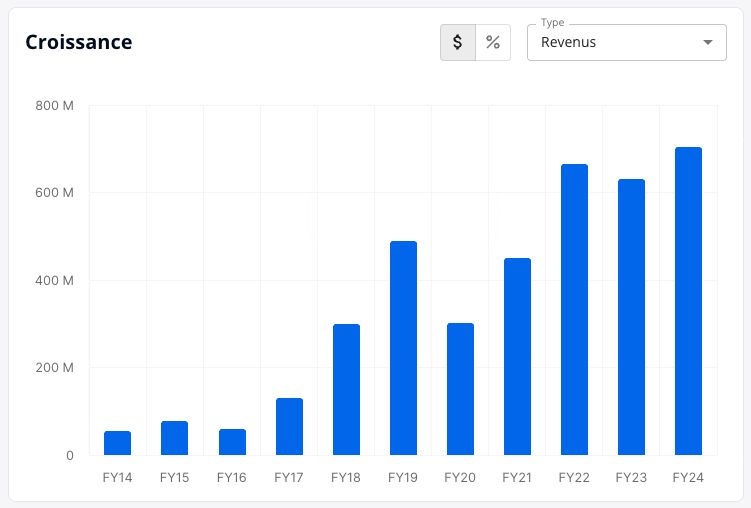Switch chart to dollar view
The image size is (751, 508).
coord(458,43)
